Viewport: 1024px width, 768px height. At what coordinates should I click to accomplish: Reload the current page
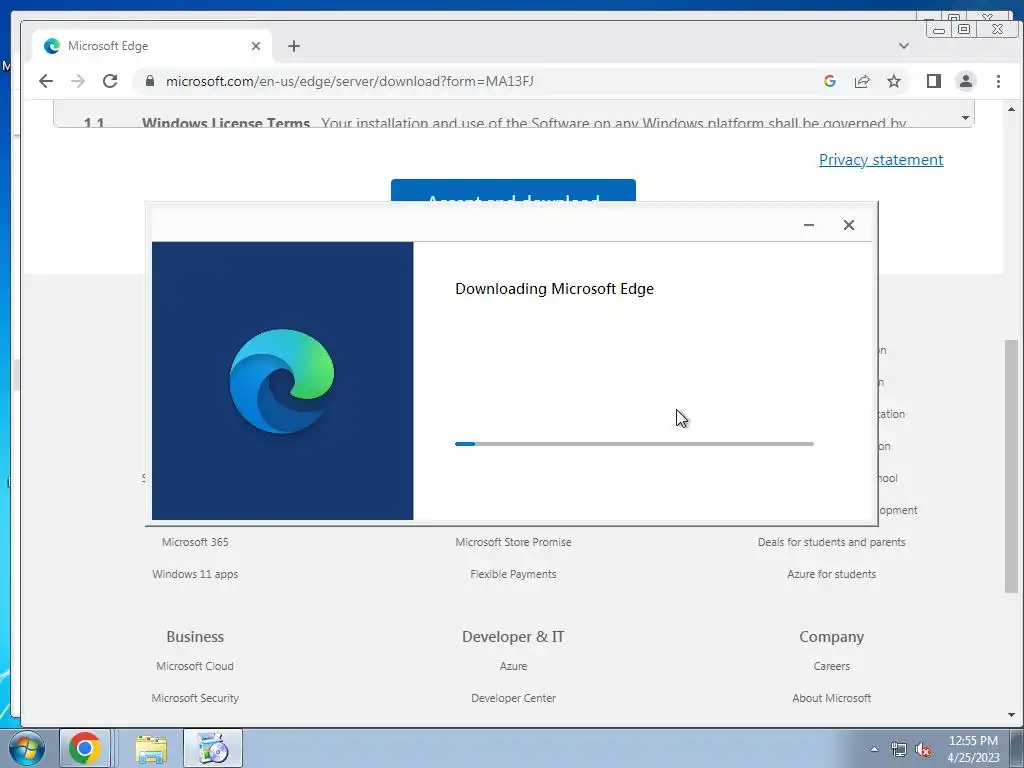[110, 81]
